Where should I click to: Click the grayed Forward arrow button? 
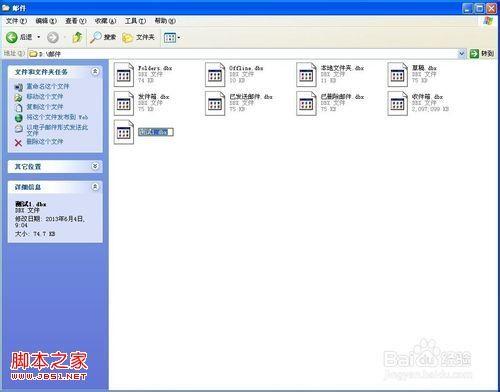pos(53,37)
